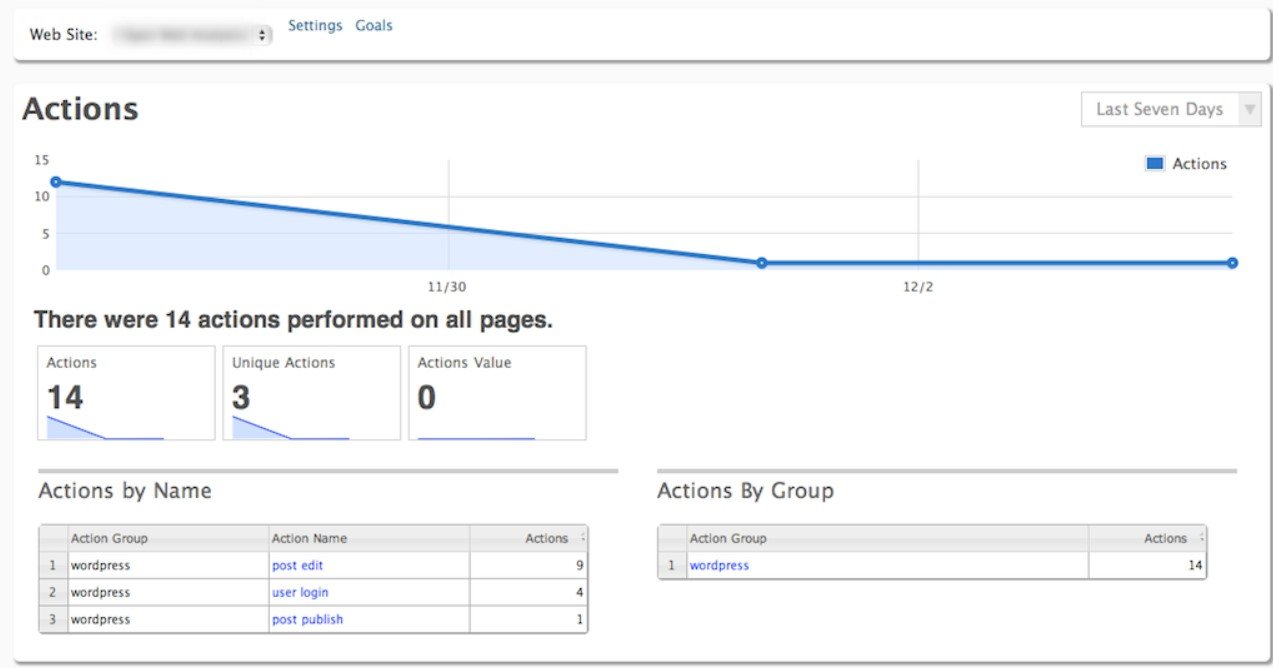Image resolution: width=1273 pixels, height=668 pixels.
Task: Click Action Group header in Actions by Name
Action: [x=109, y=538]
